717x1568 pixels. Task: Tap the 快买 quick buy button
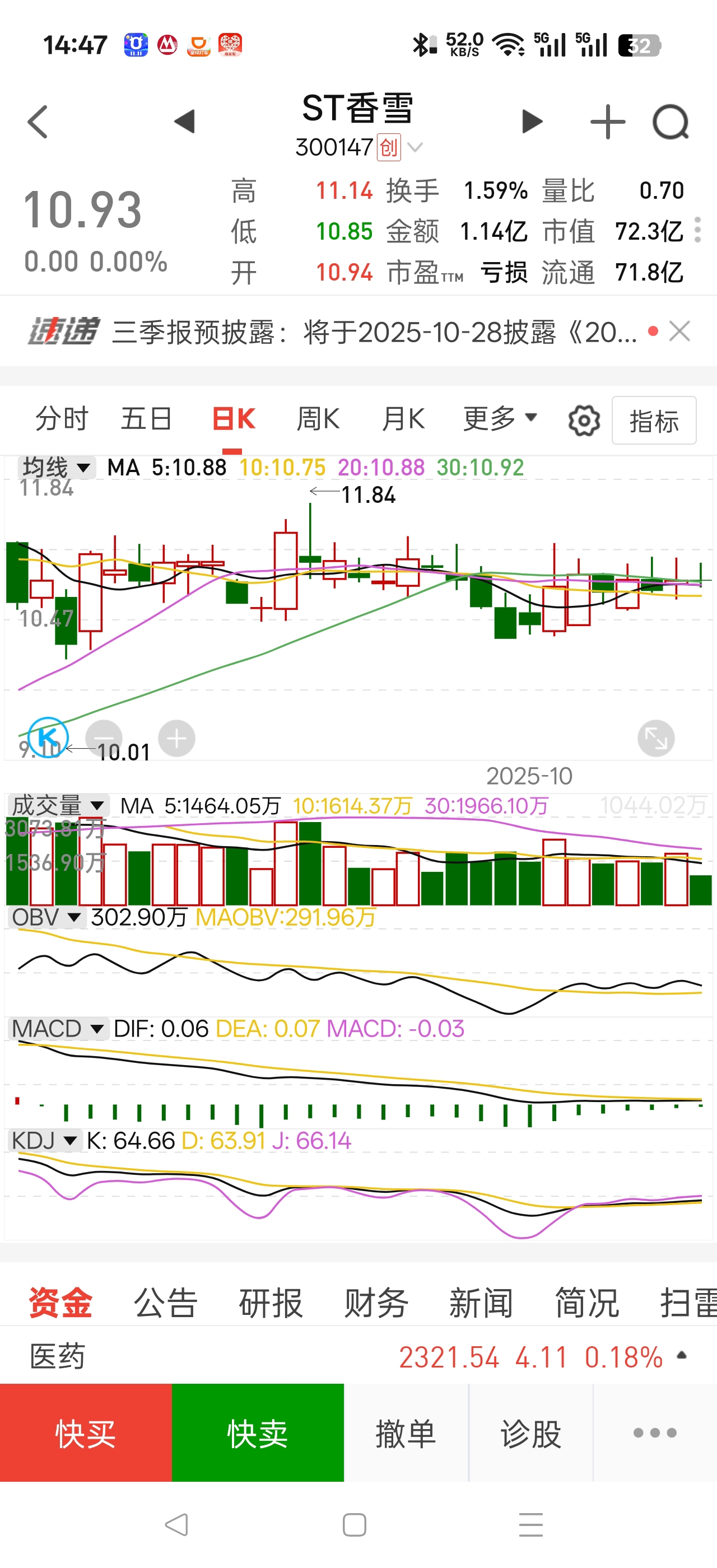pyautogui.click(x=86, y=1432)
